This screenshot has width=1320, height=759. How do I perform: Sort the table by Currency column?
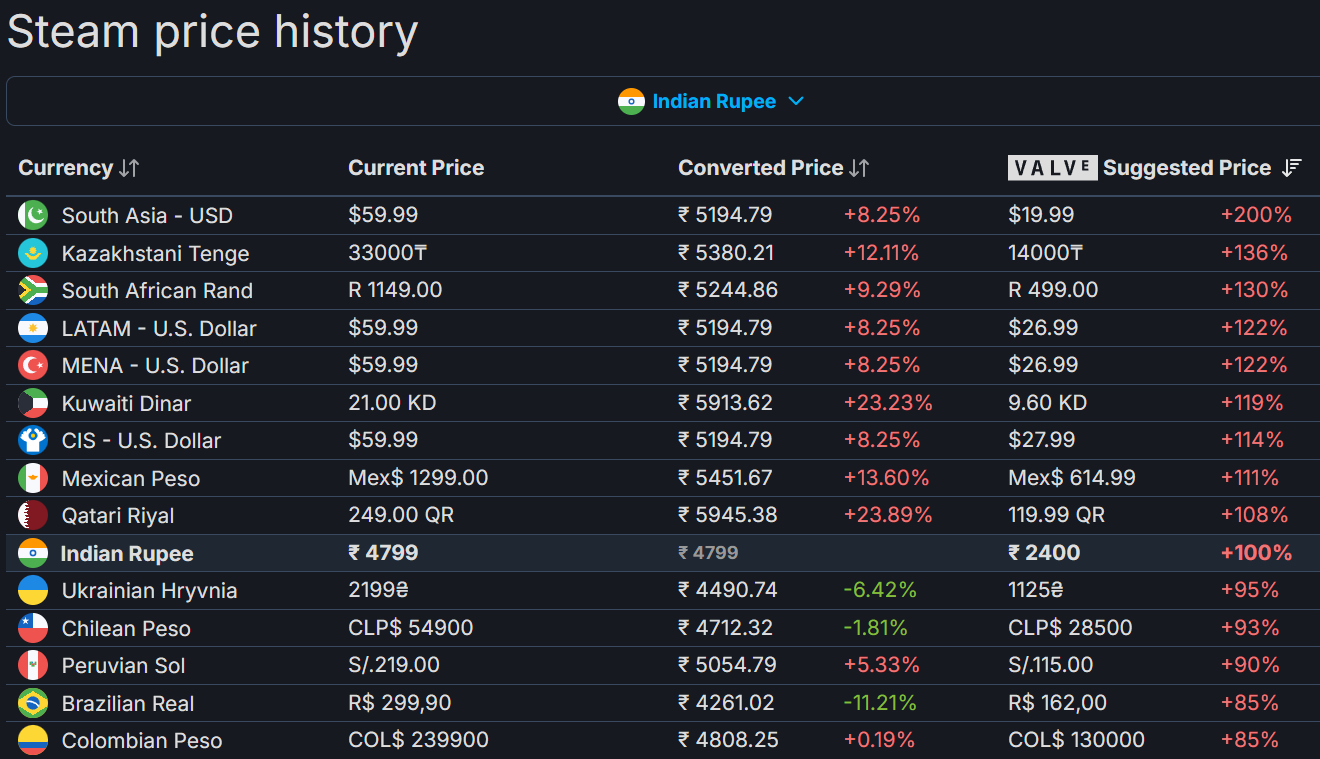point(79,168)
